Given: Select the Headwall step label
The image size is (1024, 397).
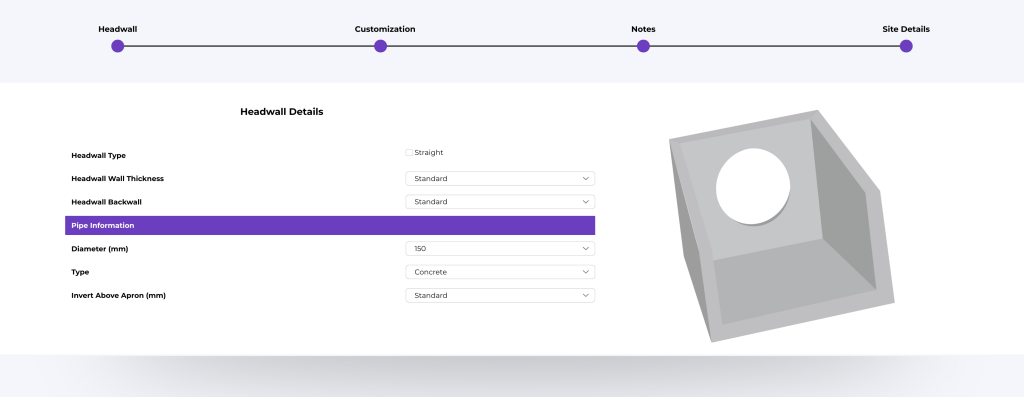Looking at the screenshot, I should tap(118, 29).
